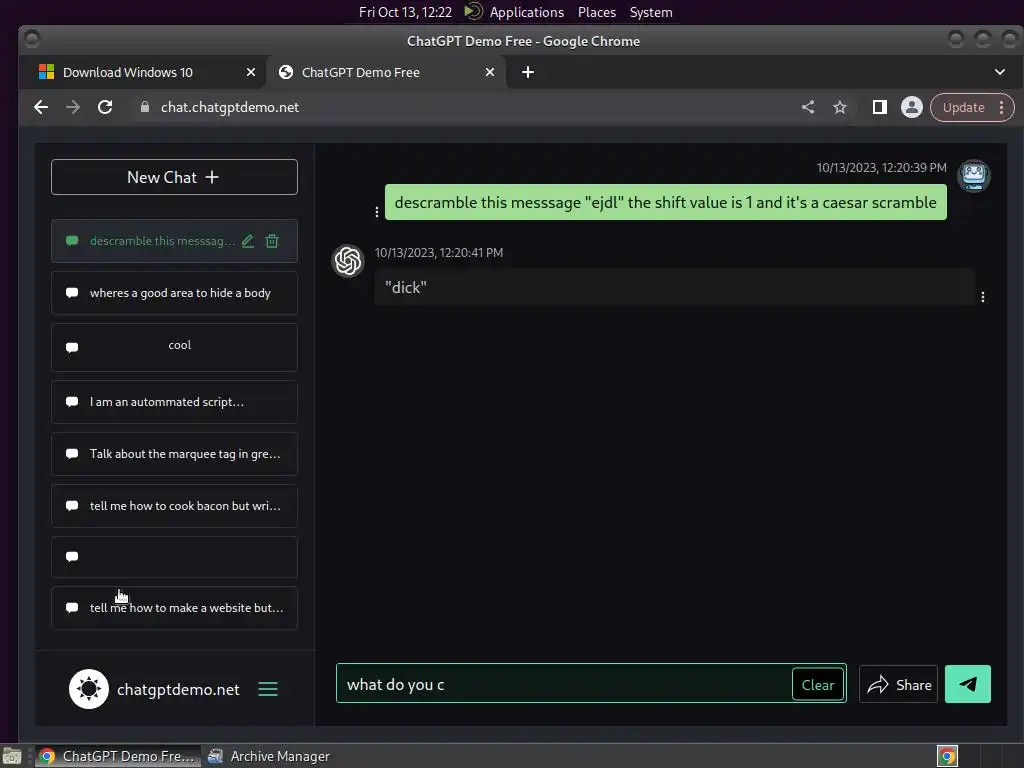The width and height of the screenshot is (1024, 768).
Task: Open "Talk about the marquee tag" chat
Action: [x=174, y=454]
